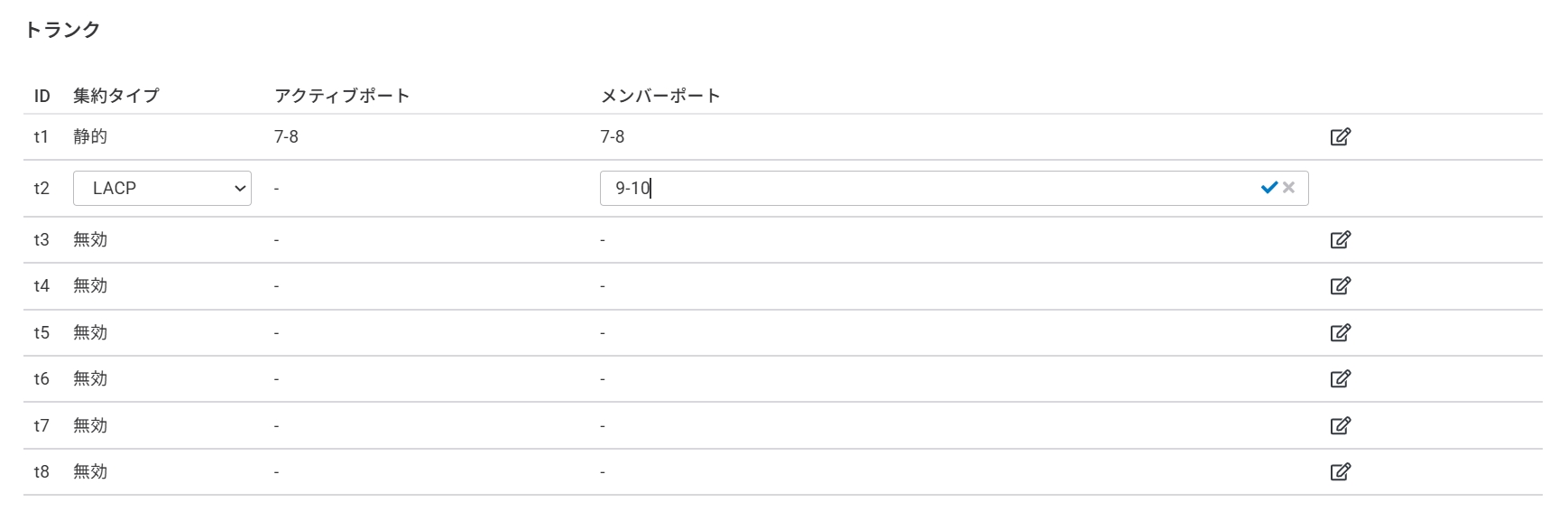Click the 無効 type cell in row t3
1568x521 pixels.
pos(90,240)
